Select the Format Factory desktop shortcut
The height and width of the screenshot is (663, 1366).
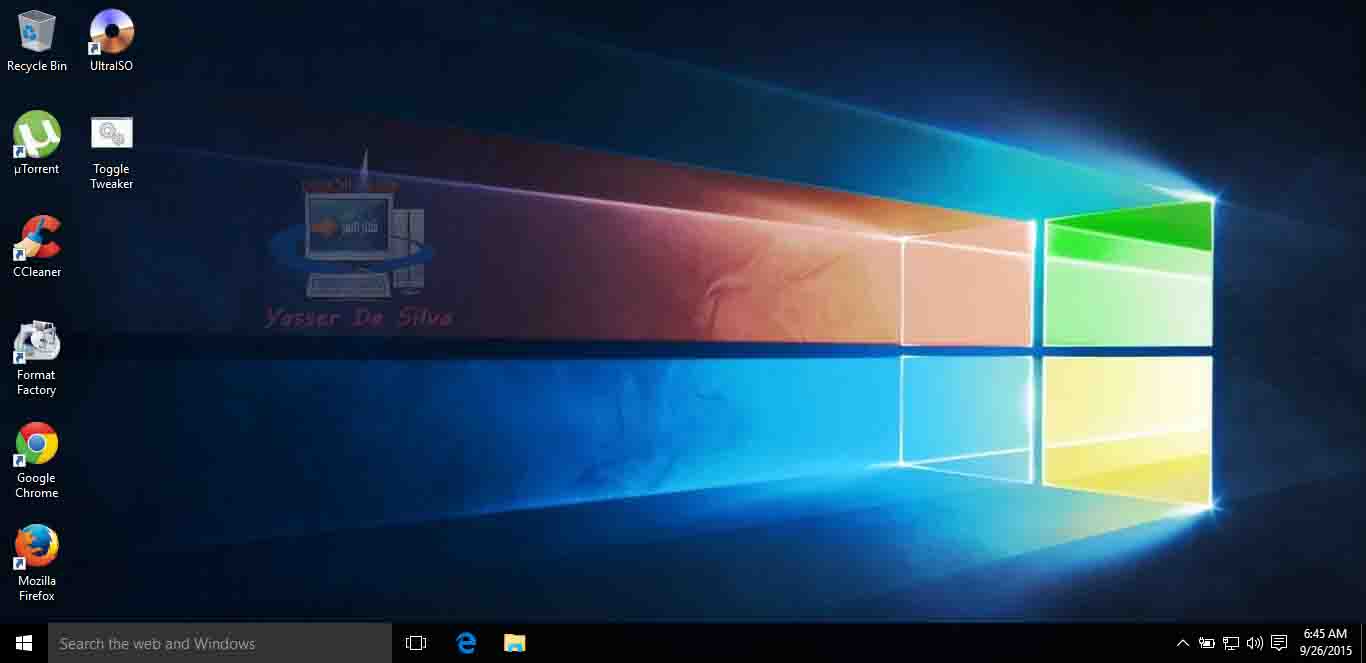tap(37, 358)
